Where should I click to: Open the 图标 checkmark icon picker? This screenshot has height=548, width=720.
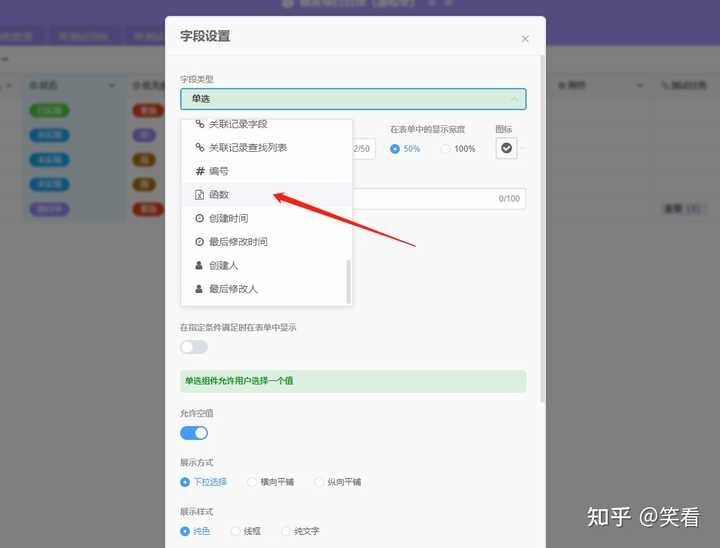[x=506, y=148]
